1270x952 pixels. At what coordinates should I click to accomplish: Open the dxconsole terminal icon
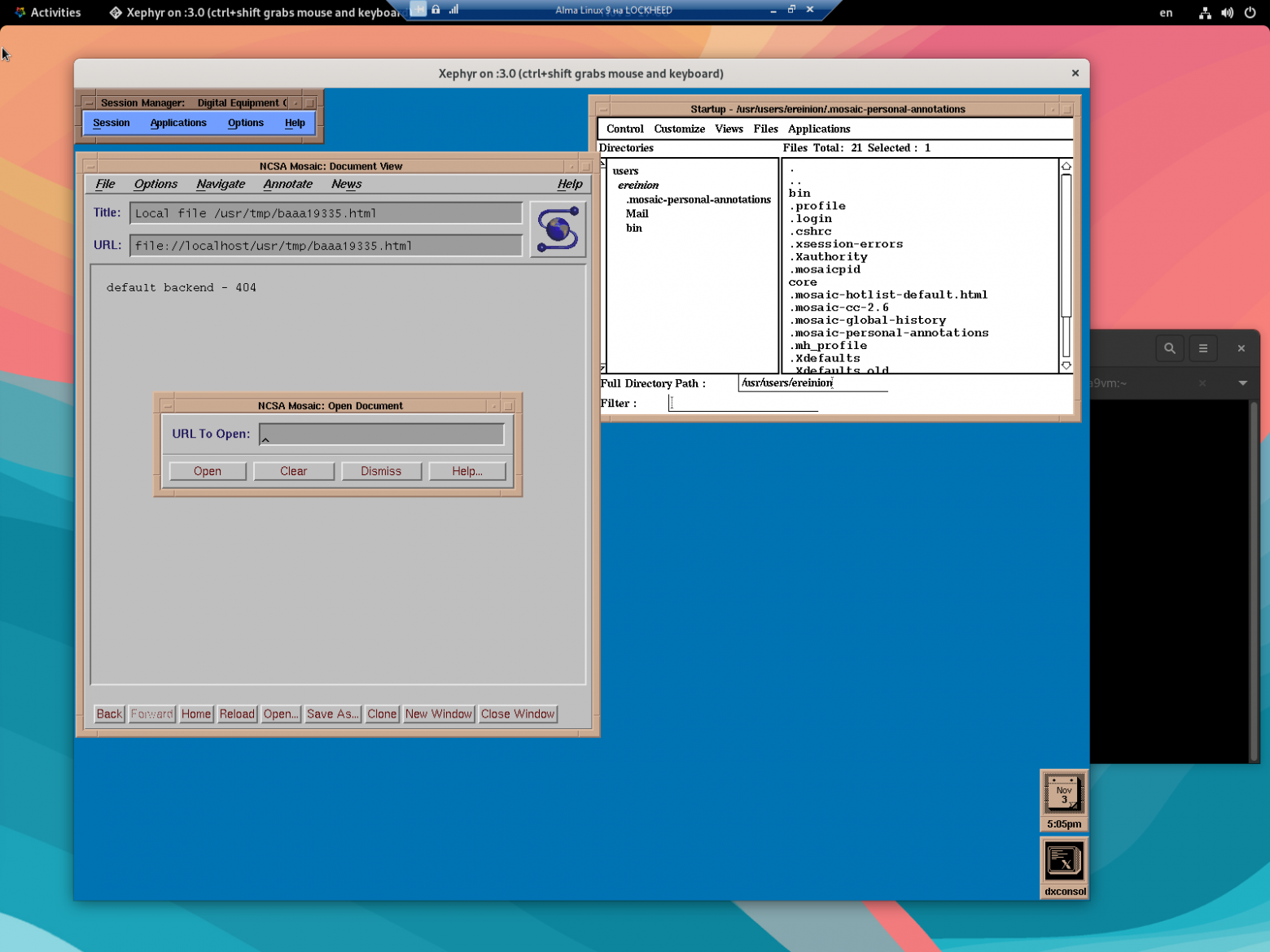tap(1063, 862)
